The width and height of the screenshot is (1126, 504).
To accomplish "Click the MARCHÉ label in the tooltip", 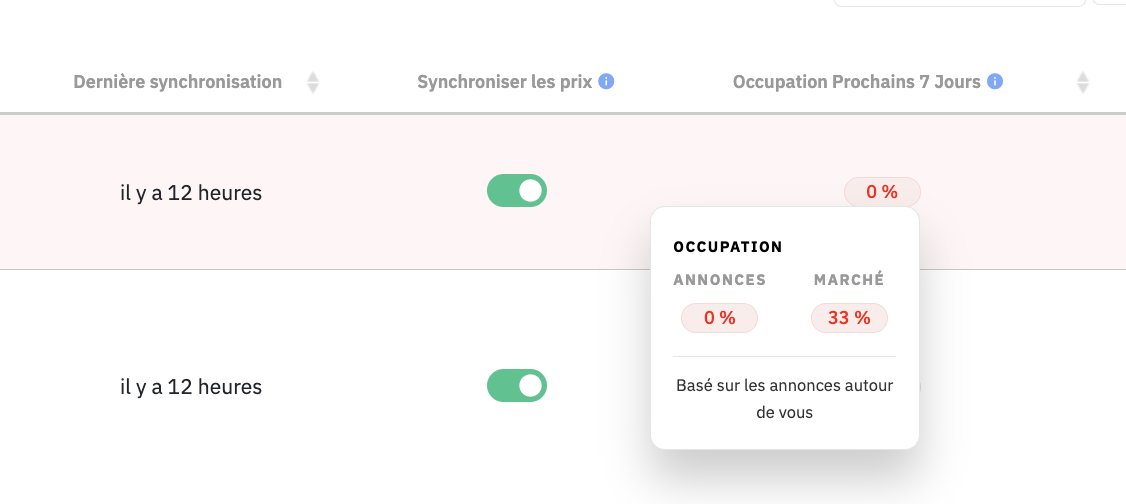I will pyautogui.click(x=849, y=280).
